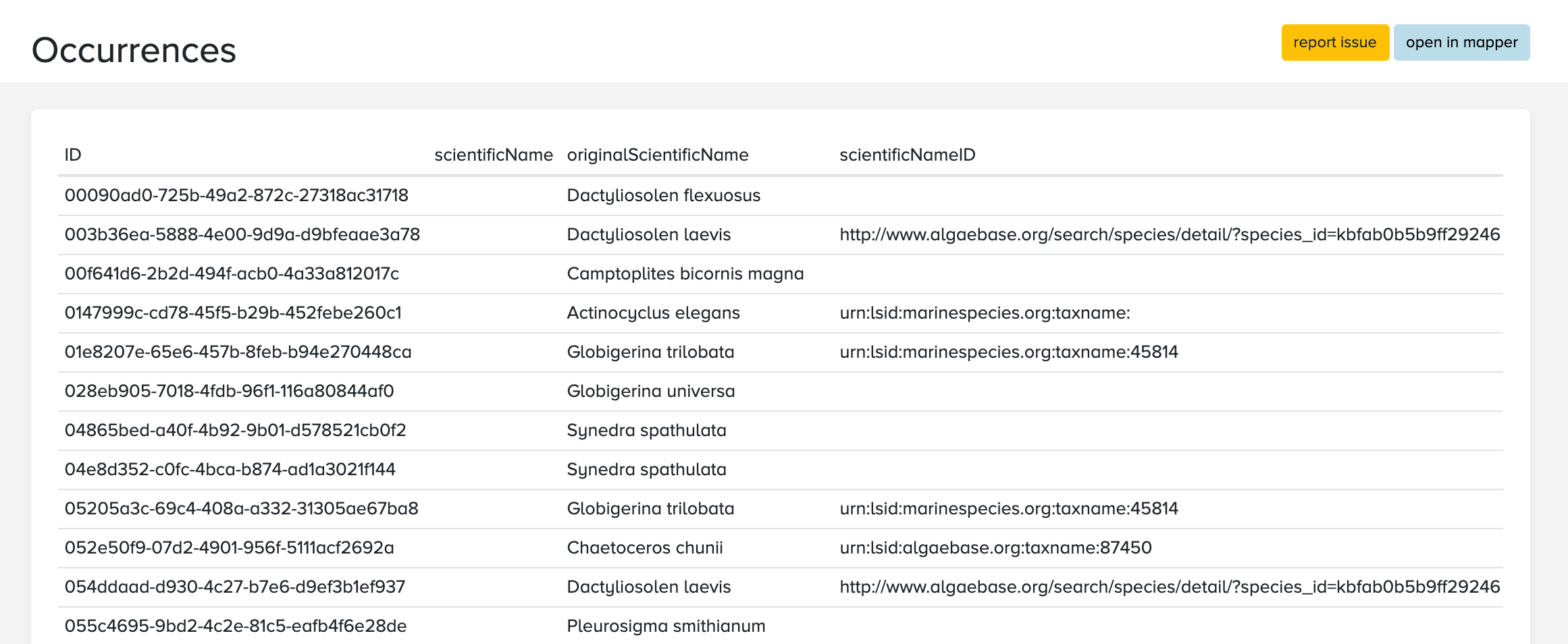
Task: Select the ID column header
Action: (x=73, y=155)
